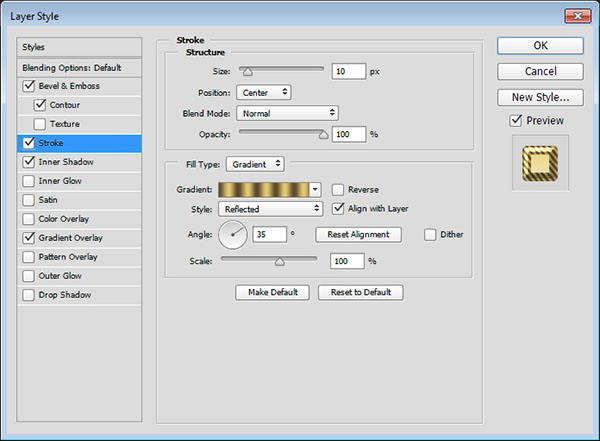Viewport: 600px width, 441px height.
Task: Open the gradient picker dropdown arrow
Action: [x=316, y=189]
